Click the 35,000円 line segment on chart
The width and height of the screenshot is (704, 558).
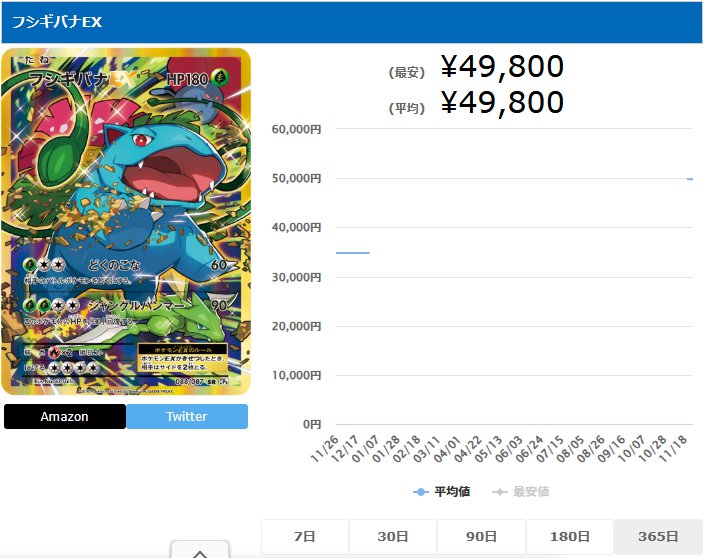pos(353,253)
